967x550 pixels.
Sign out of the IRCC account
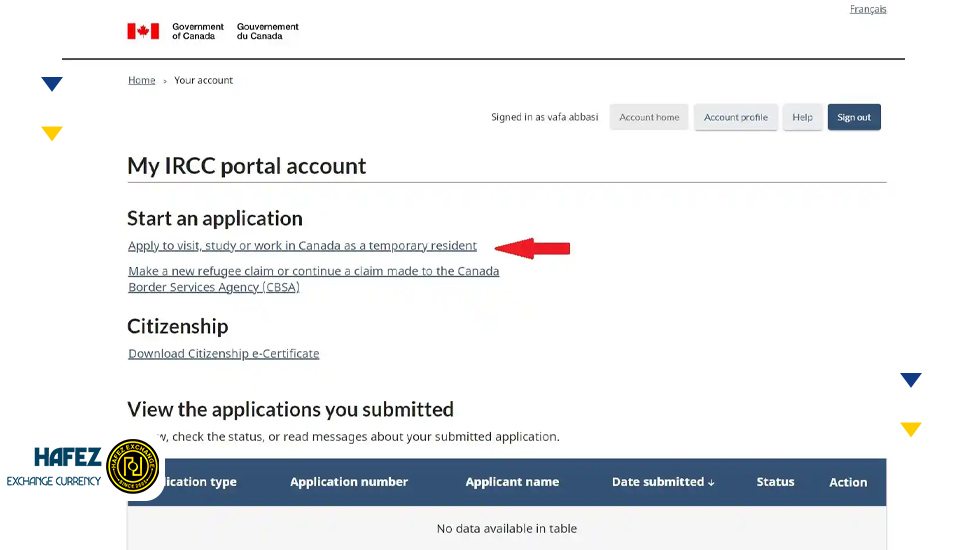[x=854, y=117]
